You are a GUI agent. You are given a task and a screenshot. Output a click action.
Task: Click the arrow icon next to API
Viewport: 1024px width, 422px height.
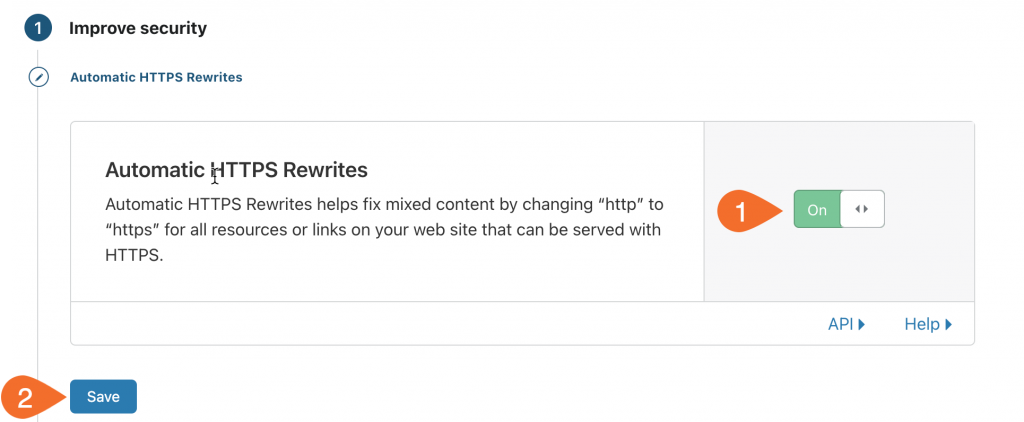point(862,324)
